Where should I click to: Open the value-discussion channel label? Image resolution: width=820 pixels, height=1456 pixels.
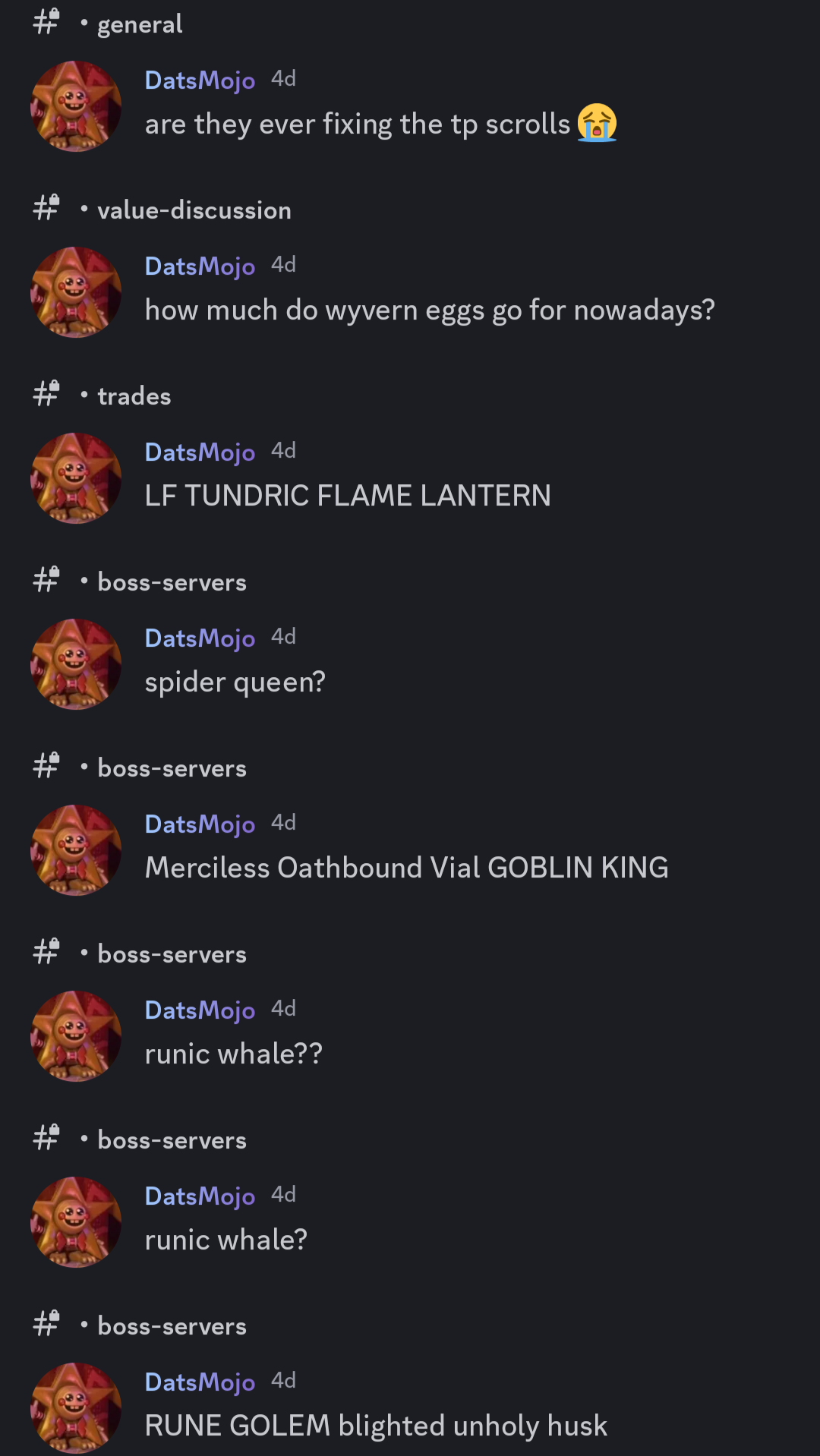pyautogui.click(x=194, y=210)
